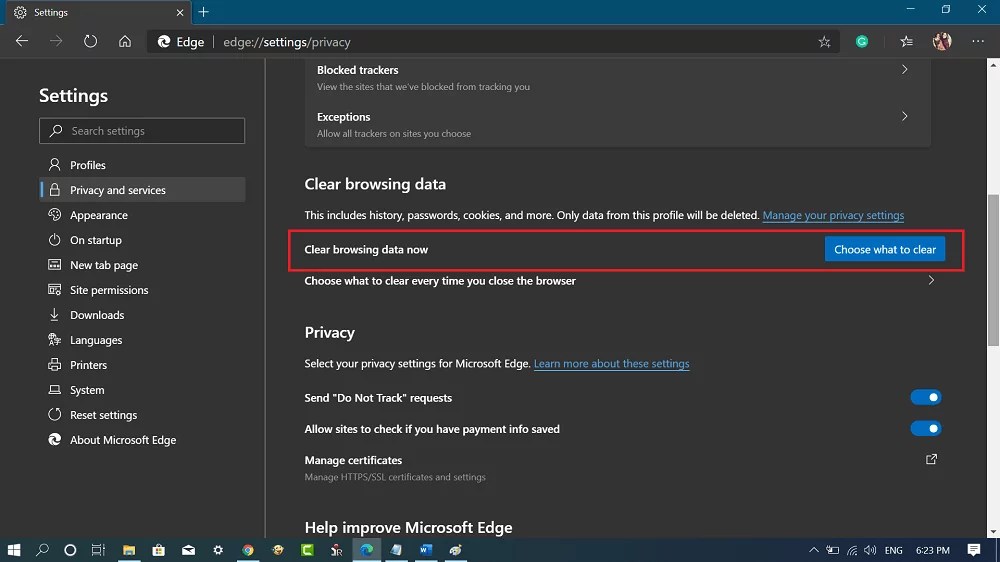The height and width of the screenshot is (562, 1000).
Task: Click Manage certificates row title
Action: (353, 460)
